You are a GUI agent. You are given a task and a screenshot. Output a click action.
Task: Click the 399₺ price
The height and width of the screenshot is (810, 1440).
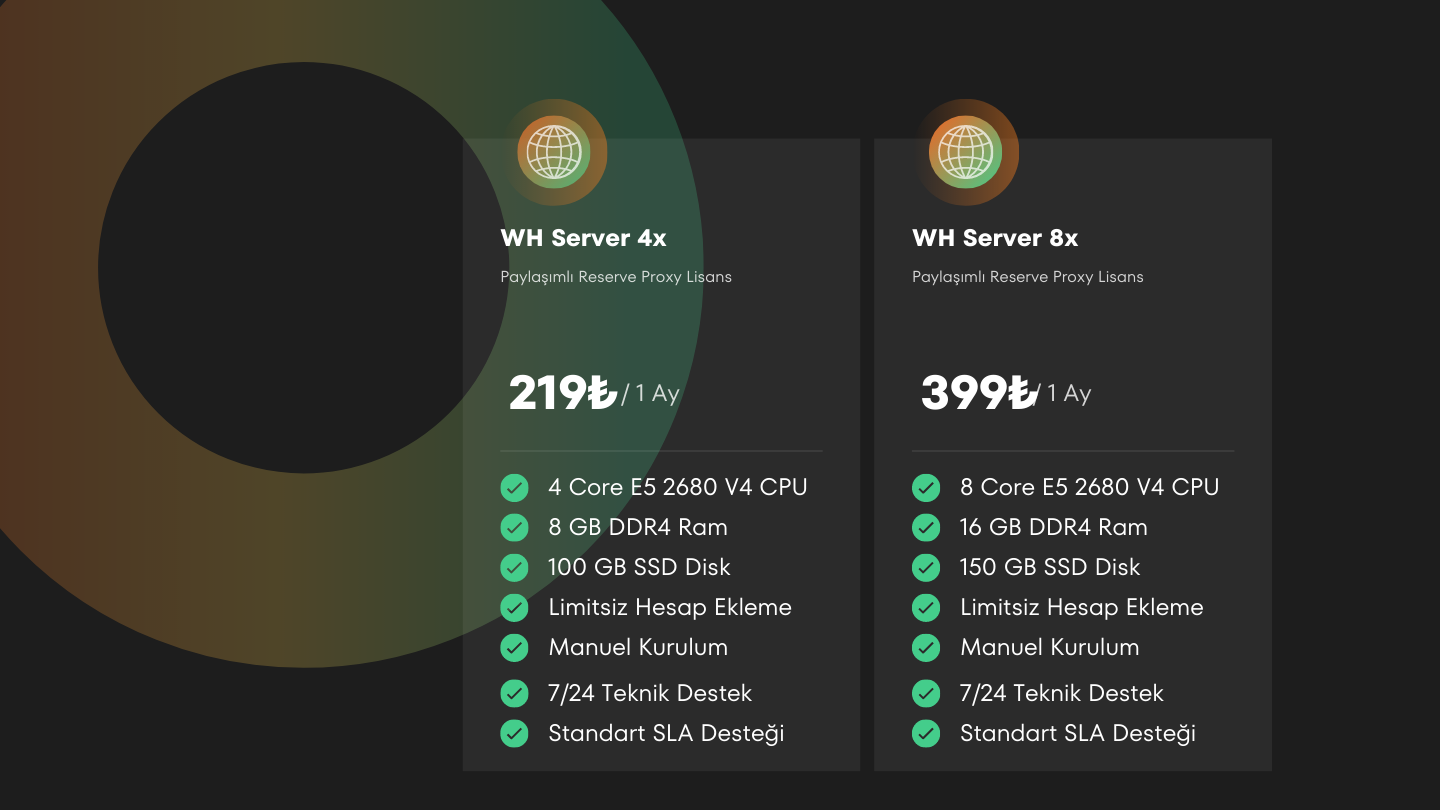pos(976,393)
